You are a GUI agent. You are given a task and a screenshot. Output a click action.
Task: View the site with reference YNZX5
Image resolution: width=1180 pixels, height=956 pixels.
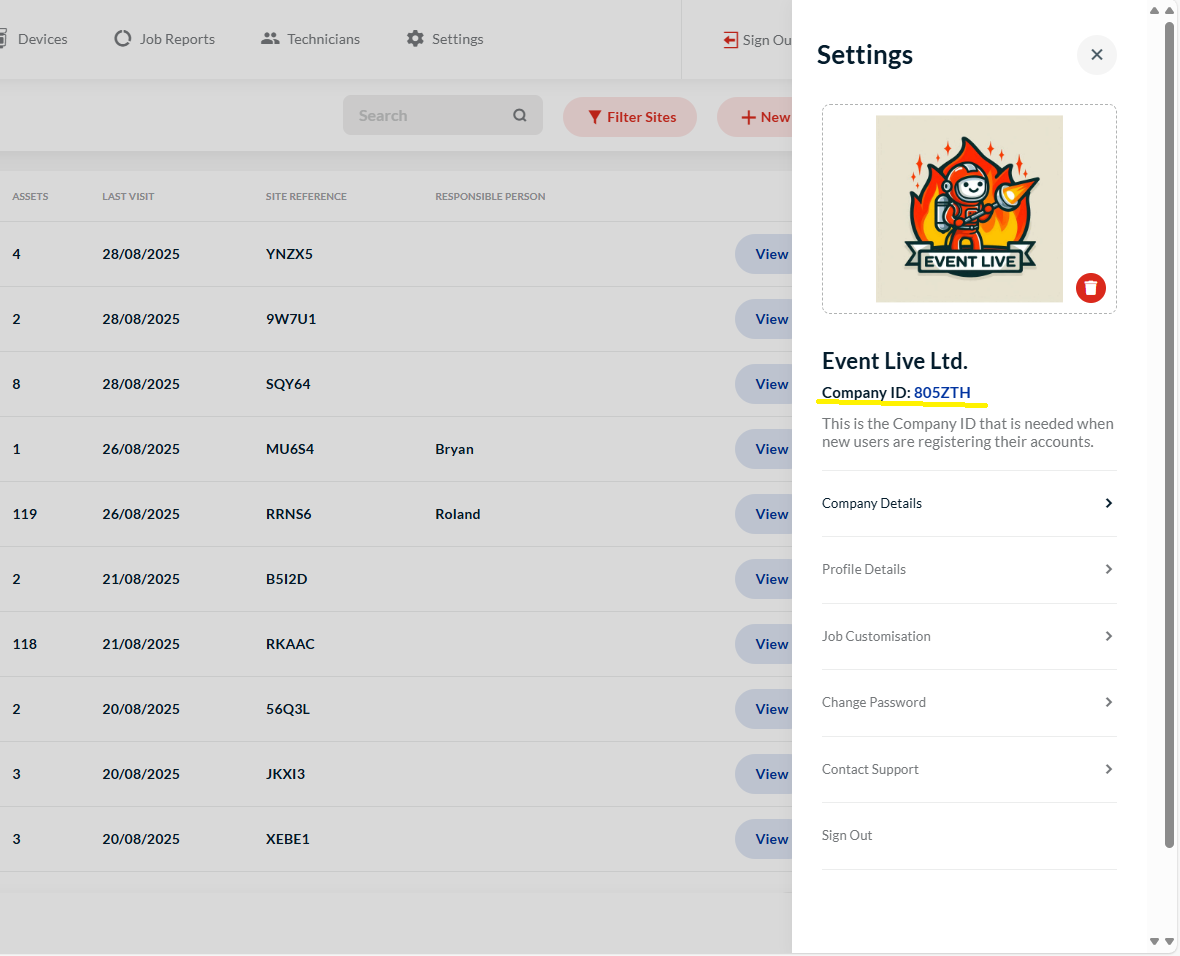[x=770, y=254]
